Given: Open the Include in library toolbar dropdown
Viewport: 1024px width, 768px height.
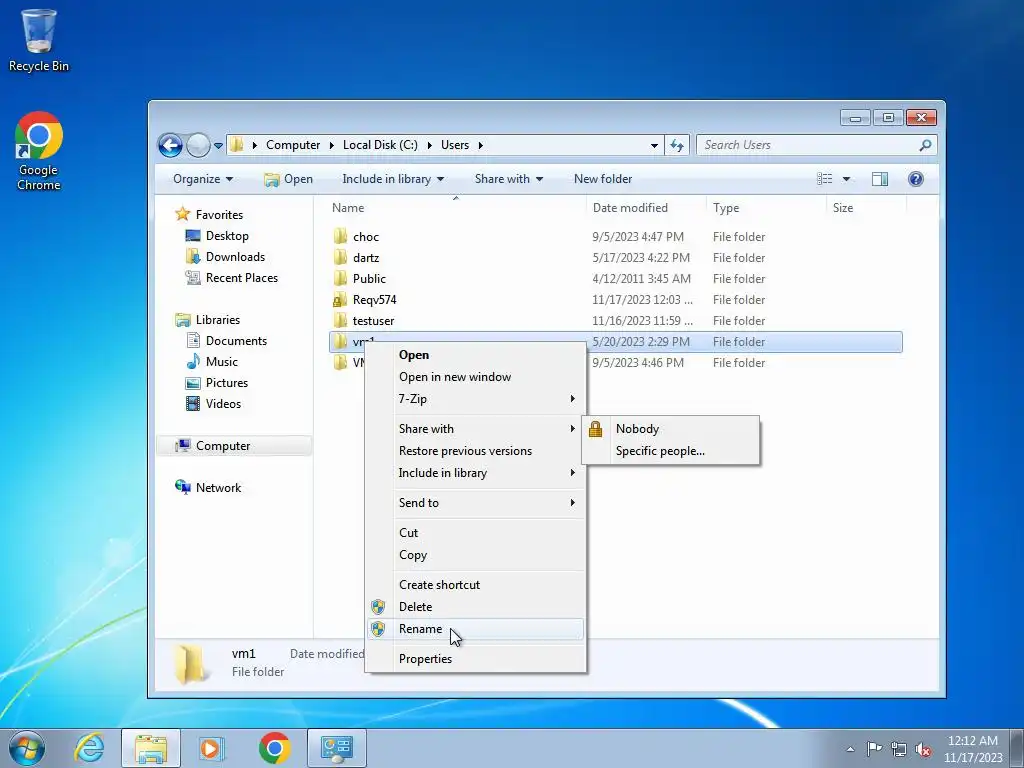Looking at the screenshot, I should pos(393,179).
